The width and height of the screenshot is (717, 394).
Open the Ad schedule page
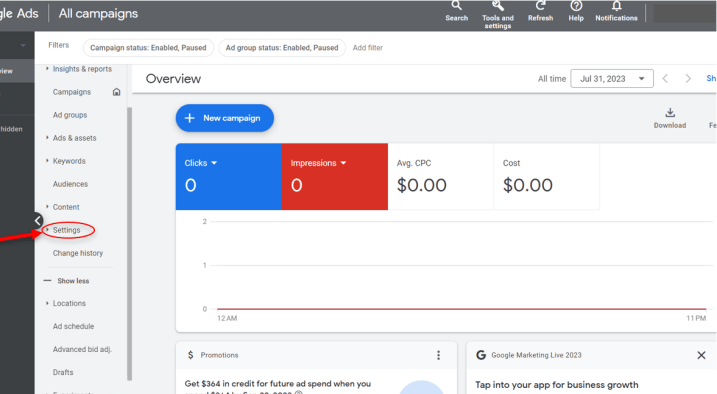74,326
